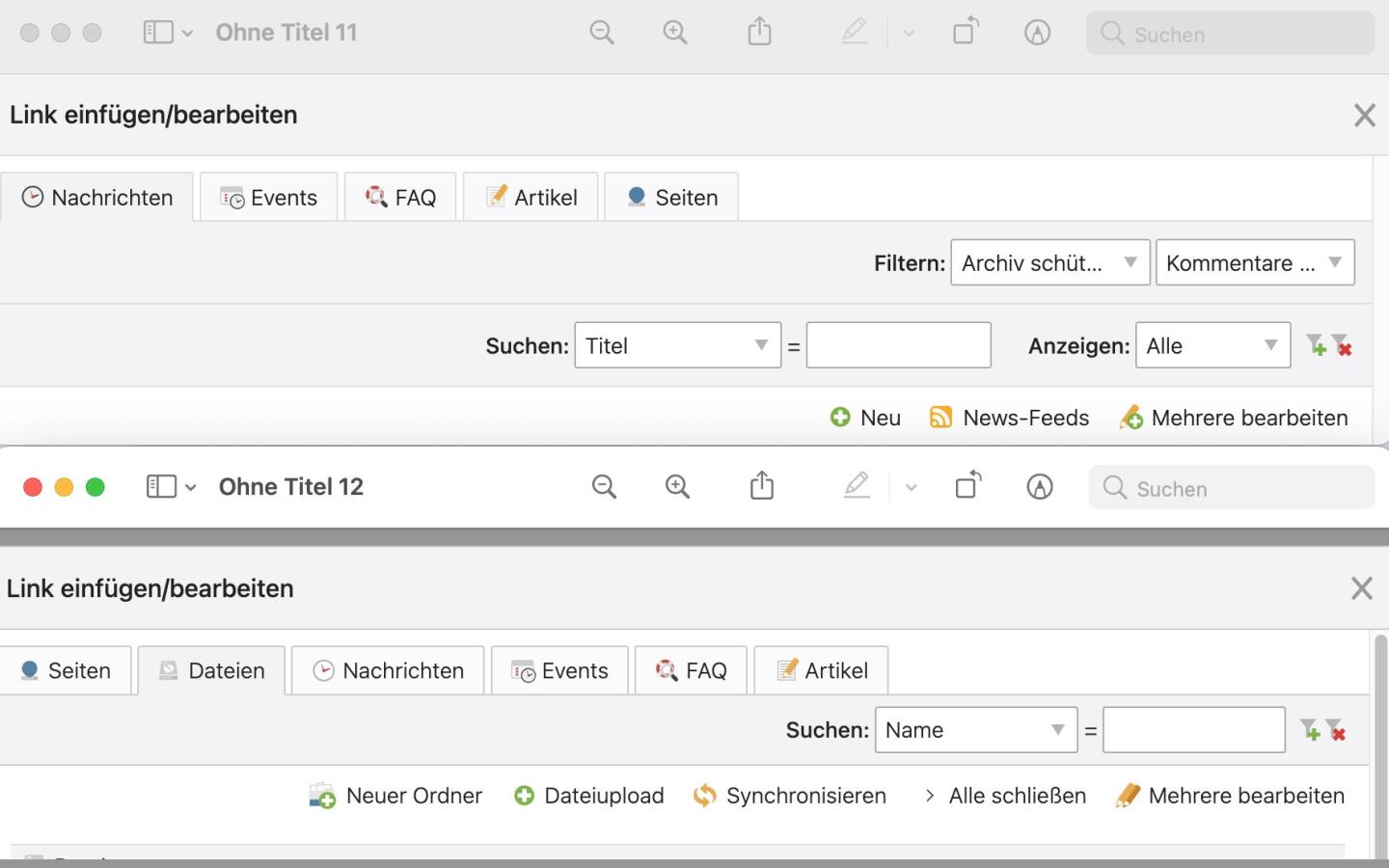Expand the Archiv schüt... filter dropdown
The width and height of the screenshot is (1389, 868).
[x=1049, y=263]
